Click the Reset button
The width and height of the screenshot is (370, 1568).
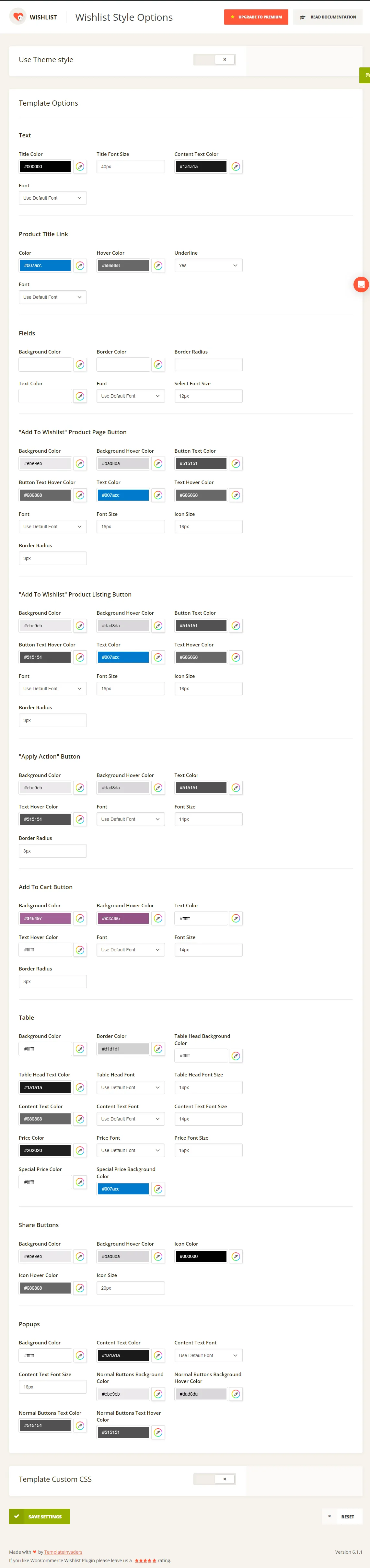click(342, 1516)
